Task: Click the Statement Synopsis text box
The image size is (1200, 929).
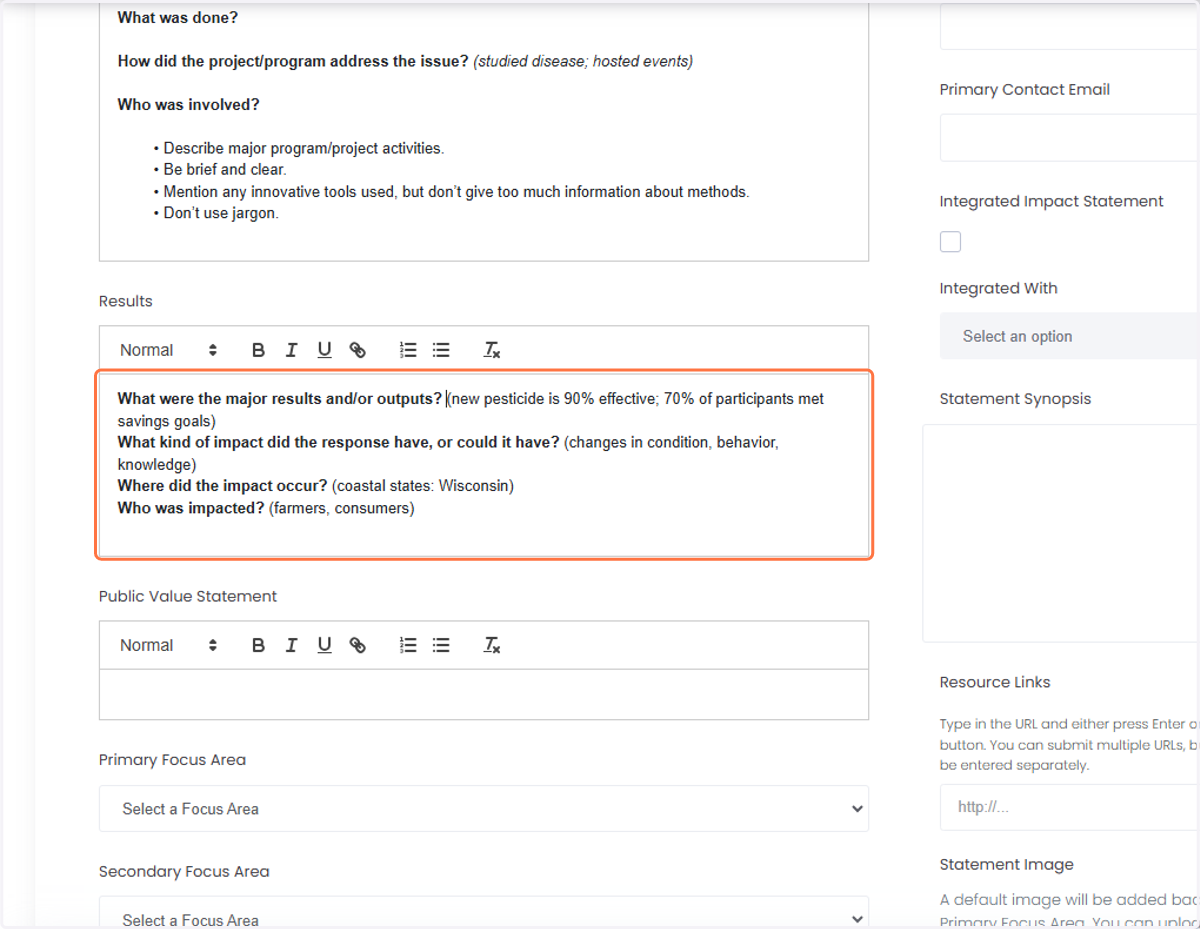Action: pyautogui.click(x=1061, y=533)
